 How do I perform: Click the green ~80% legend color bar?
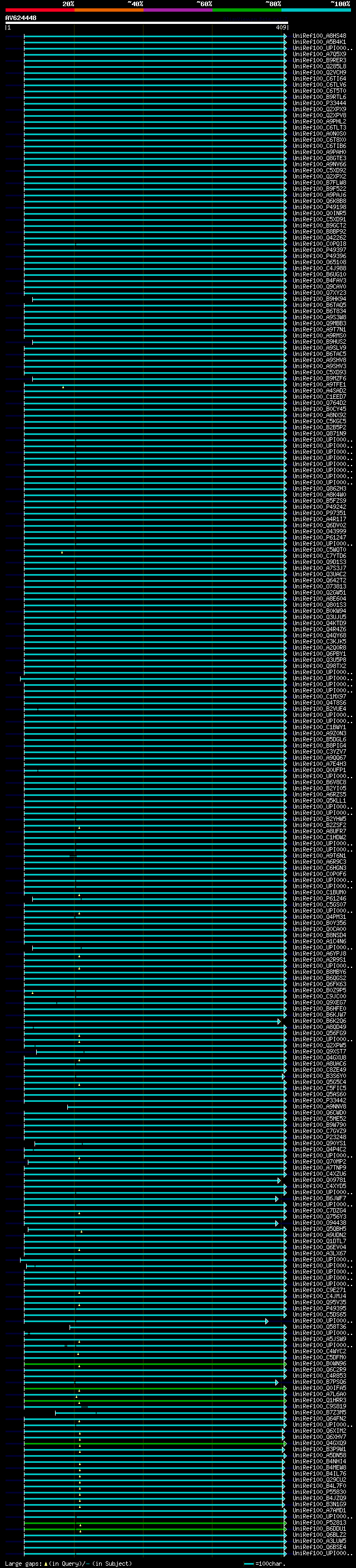[247, 10]
